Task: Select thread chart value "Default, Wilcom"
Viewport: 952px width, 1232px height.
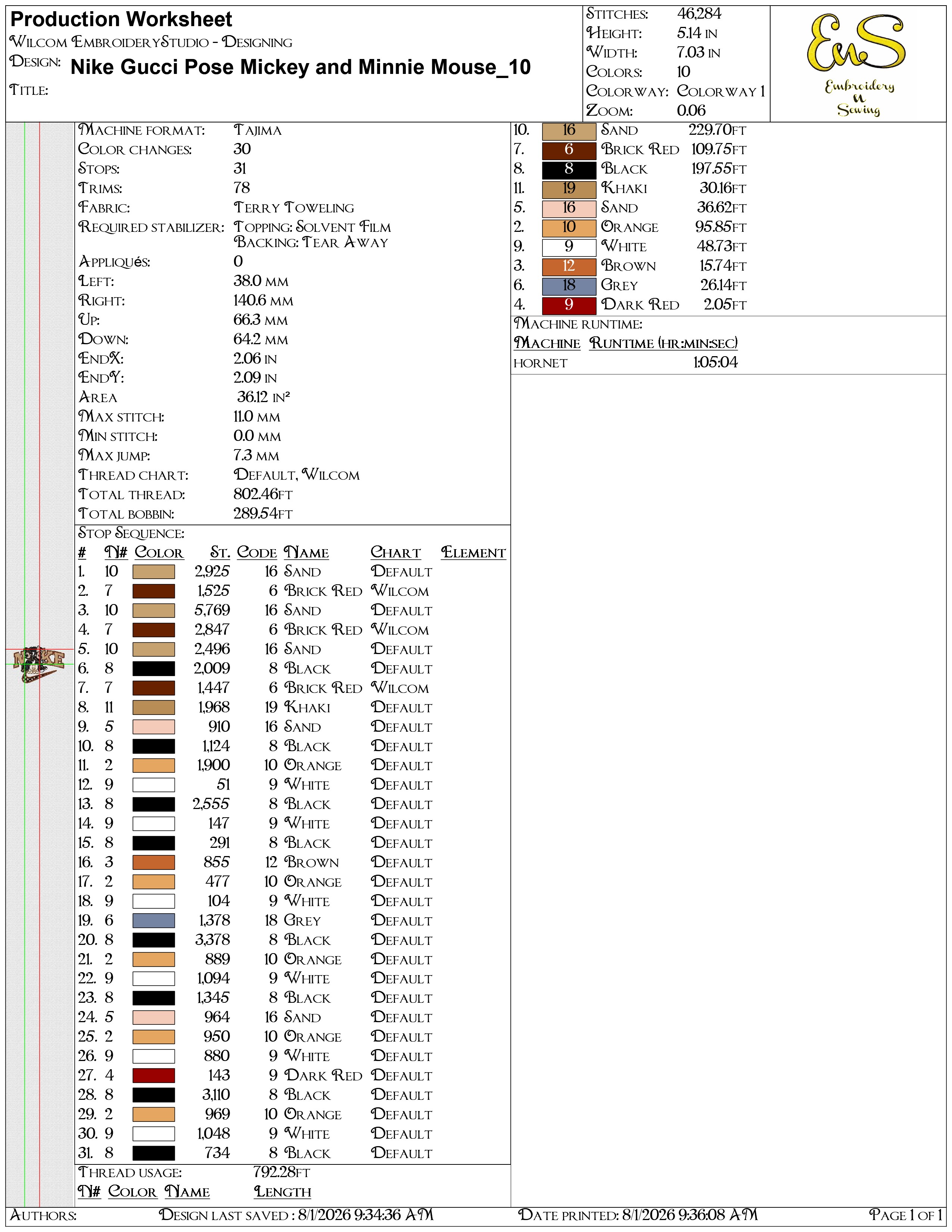Action: coord(297,475)
